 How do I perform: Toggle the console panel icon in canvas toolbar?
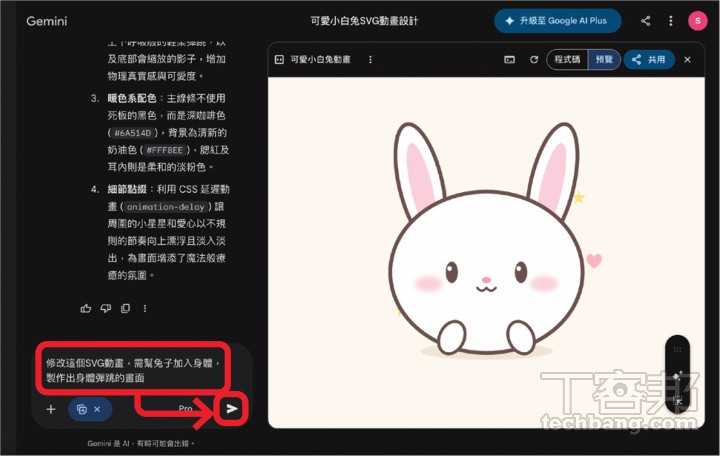(509, 60)
